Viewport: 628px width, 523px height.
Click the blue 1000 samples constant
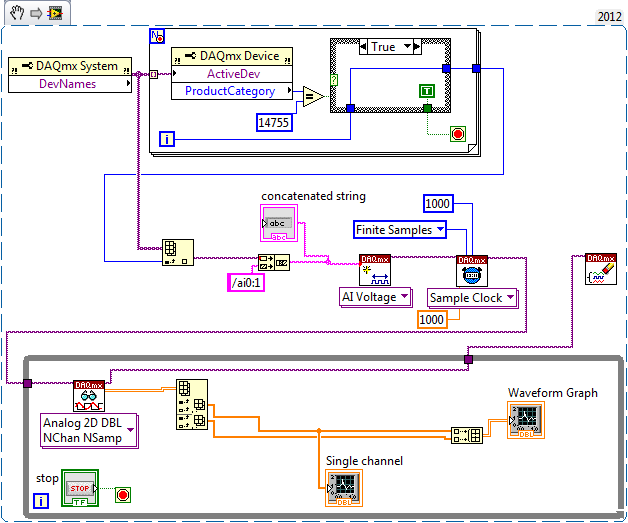438,203
